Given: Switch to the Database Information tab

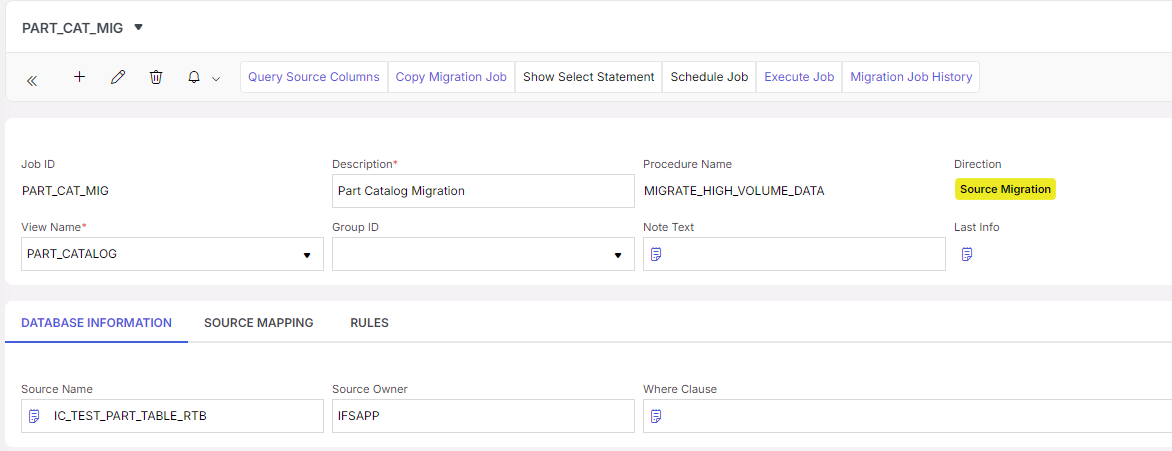Looking at the screenshot, I should 96,323.
